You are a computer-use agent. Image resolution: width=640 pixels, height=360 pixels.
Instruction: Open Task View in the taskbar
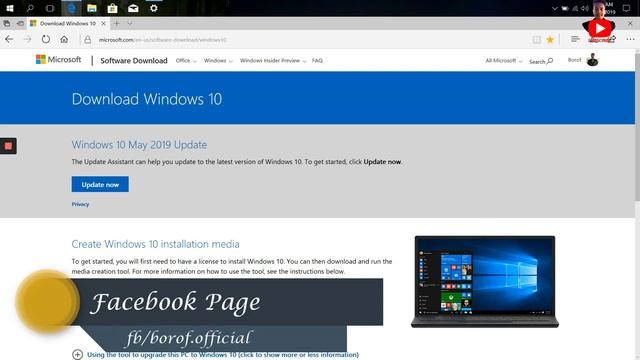pos(50,8)
